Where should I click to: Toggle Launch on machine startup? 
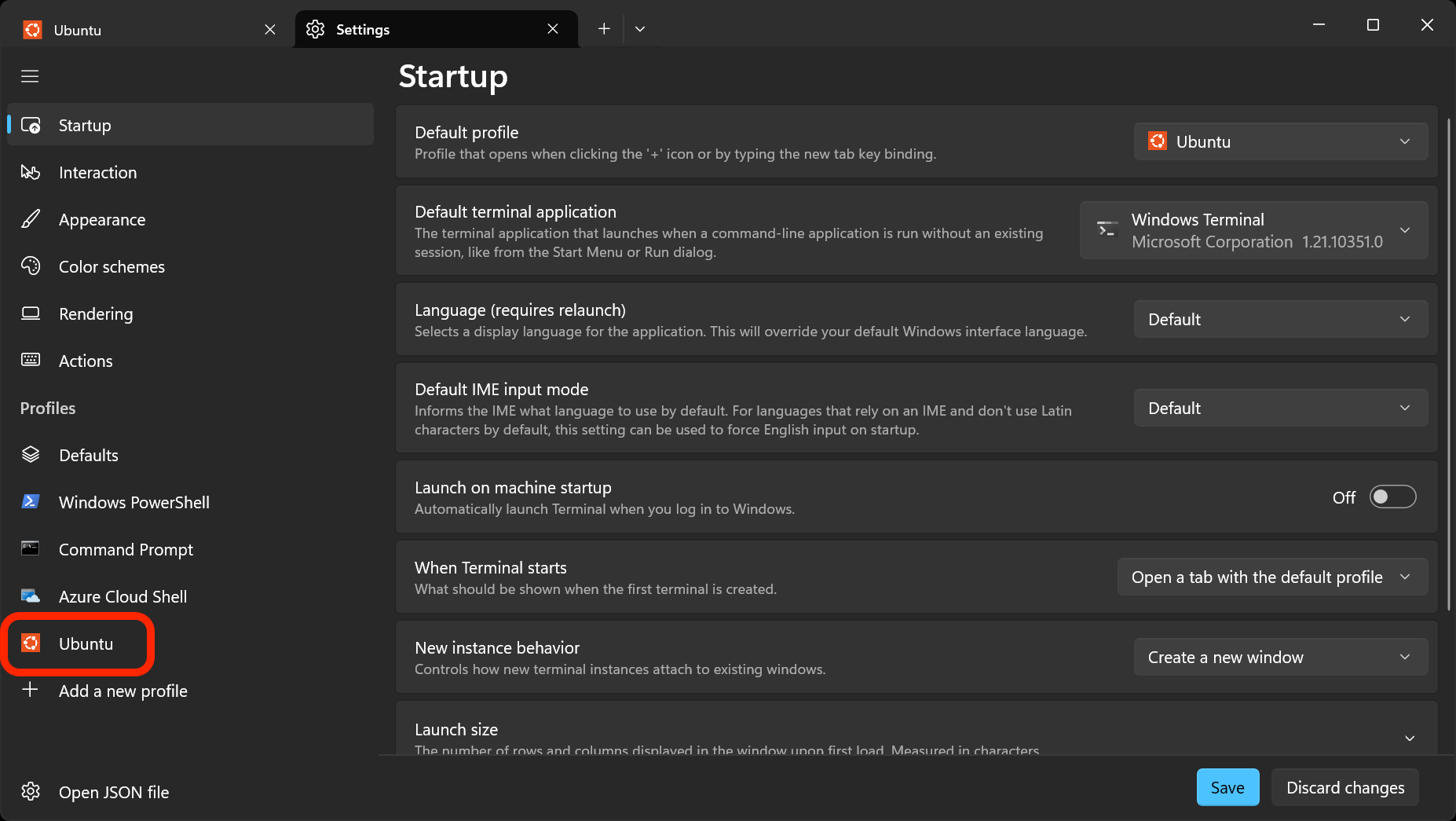tap(1392, 497)
